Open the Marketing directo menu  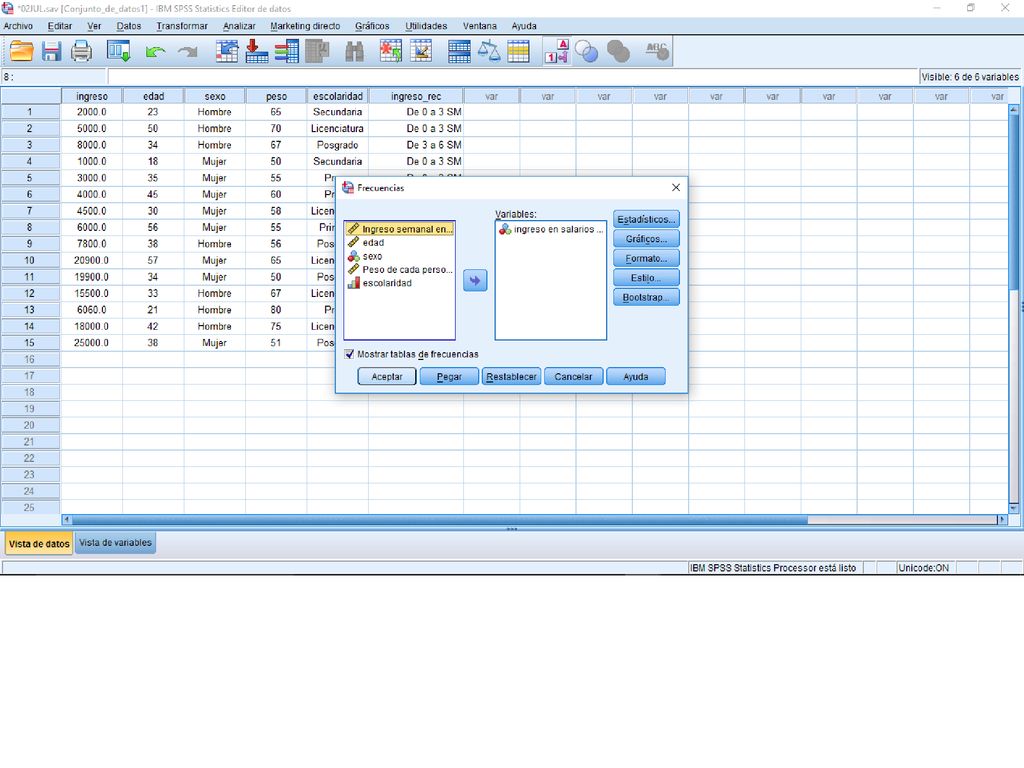coord(305,26)
